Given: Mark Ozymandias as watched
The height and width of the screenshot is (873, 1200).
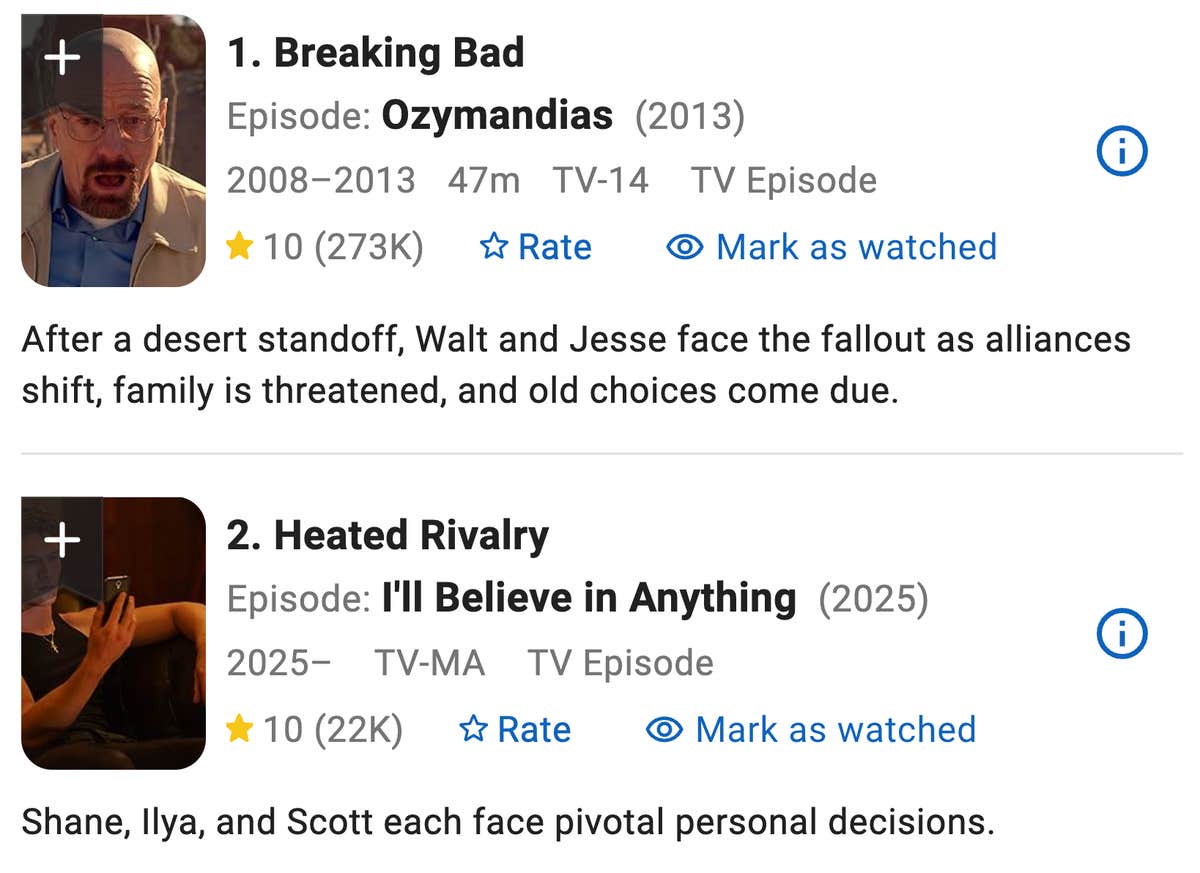Looking at the screenshot, I should click(x=856, y=246).
